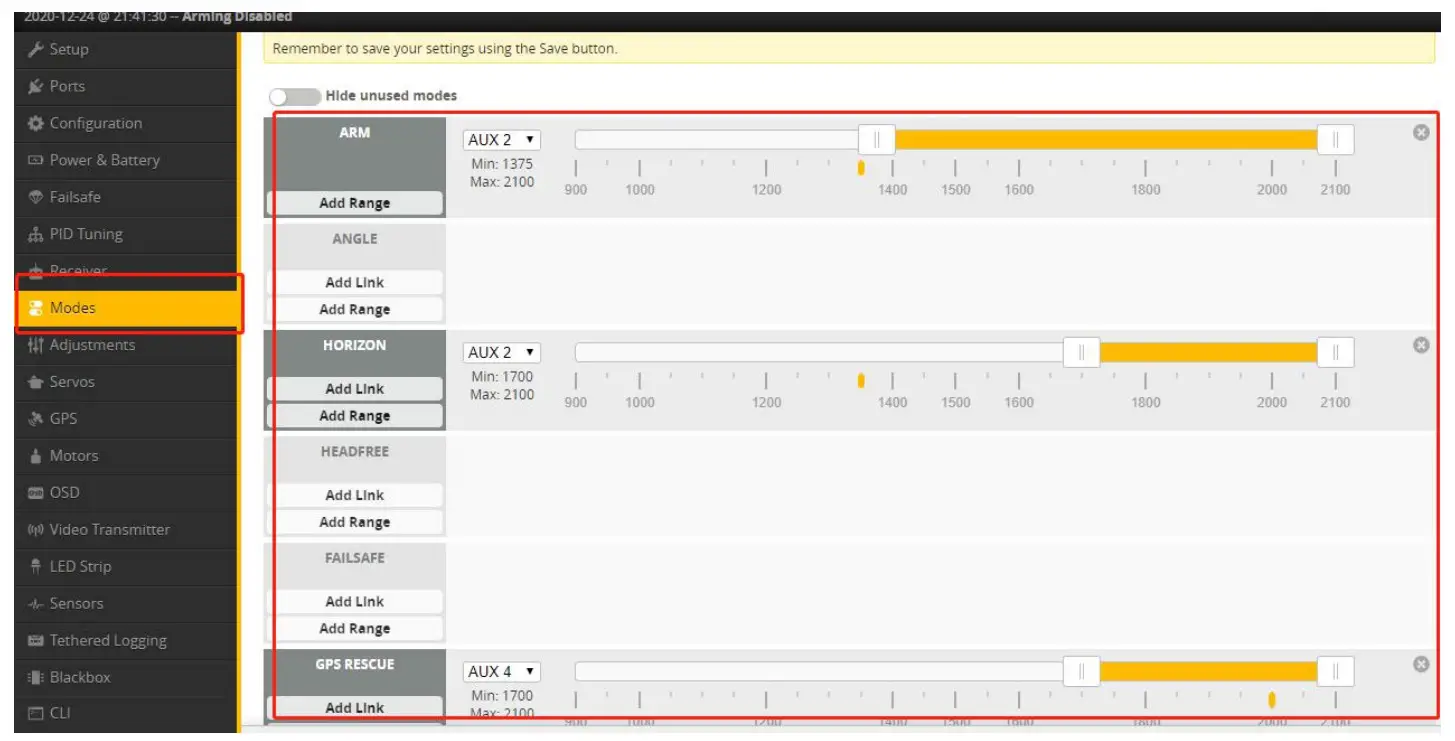The image size is (1455, 741).
Task: Click Add Link under HEADFREE
Action: [355, 495]
